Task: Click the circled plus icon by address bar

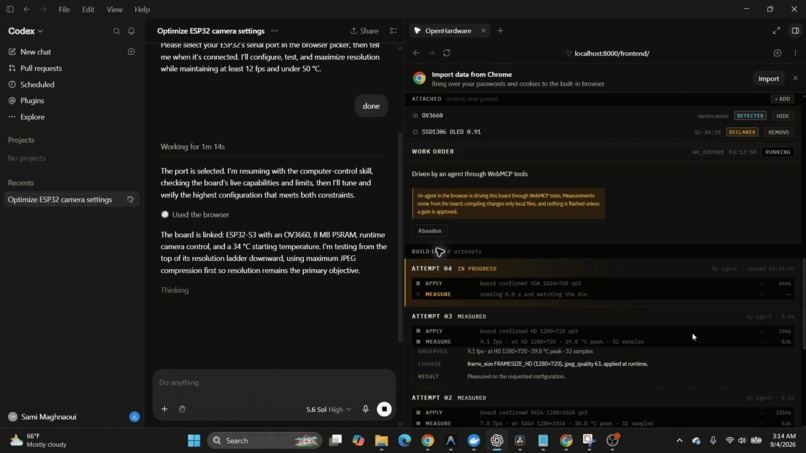Action: click(777, 53)
